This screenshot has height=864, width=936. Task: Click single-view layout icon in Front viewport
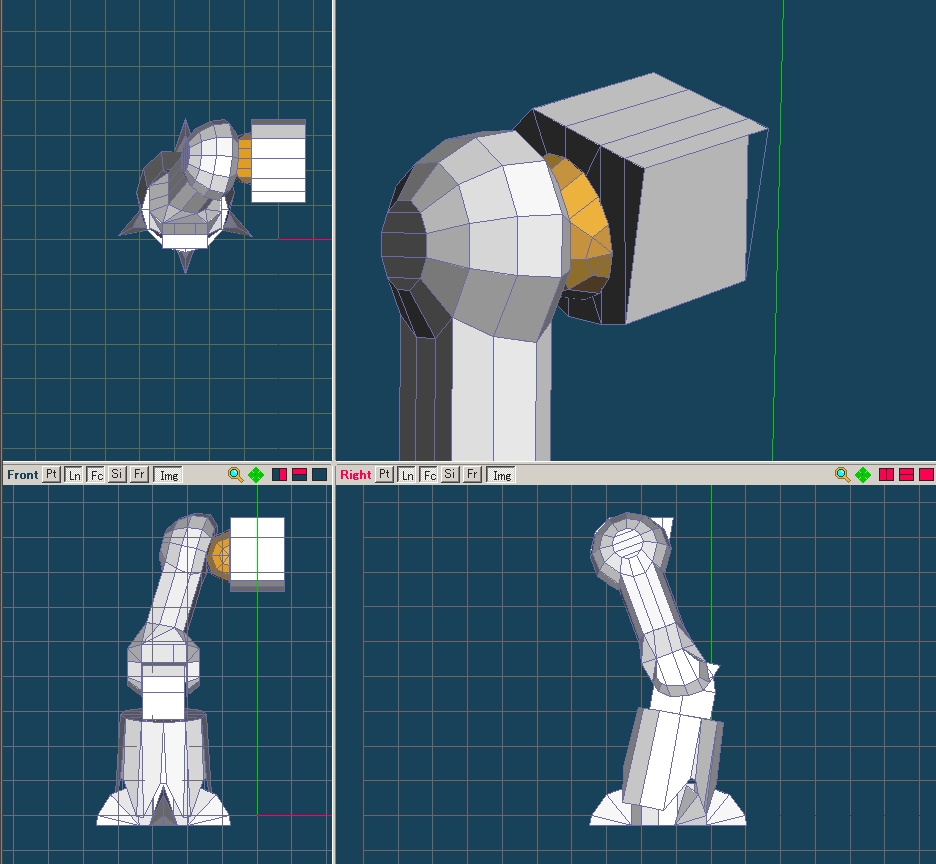point(319,475)
